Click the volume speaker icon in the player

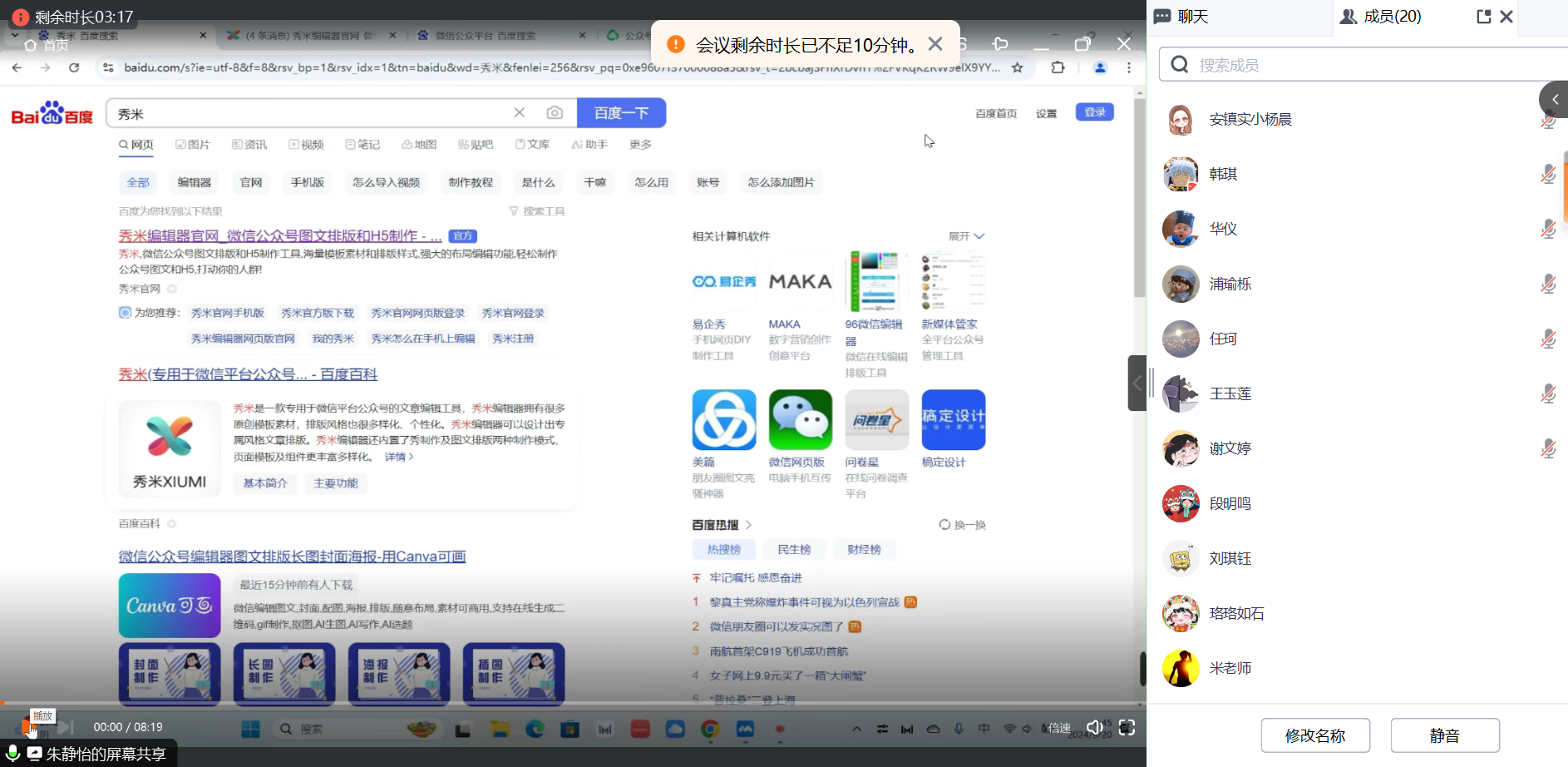1095,728
